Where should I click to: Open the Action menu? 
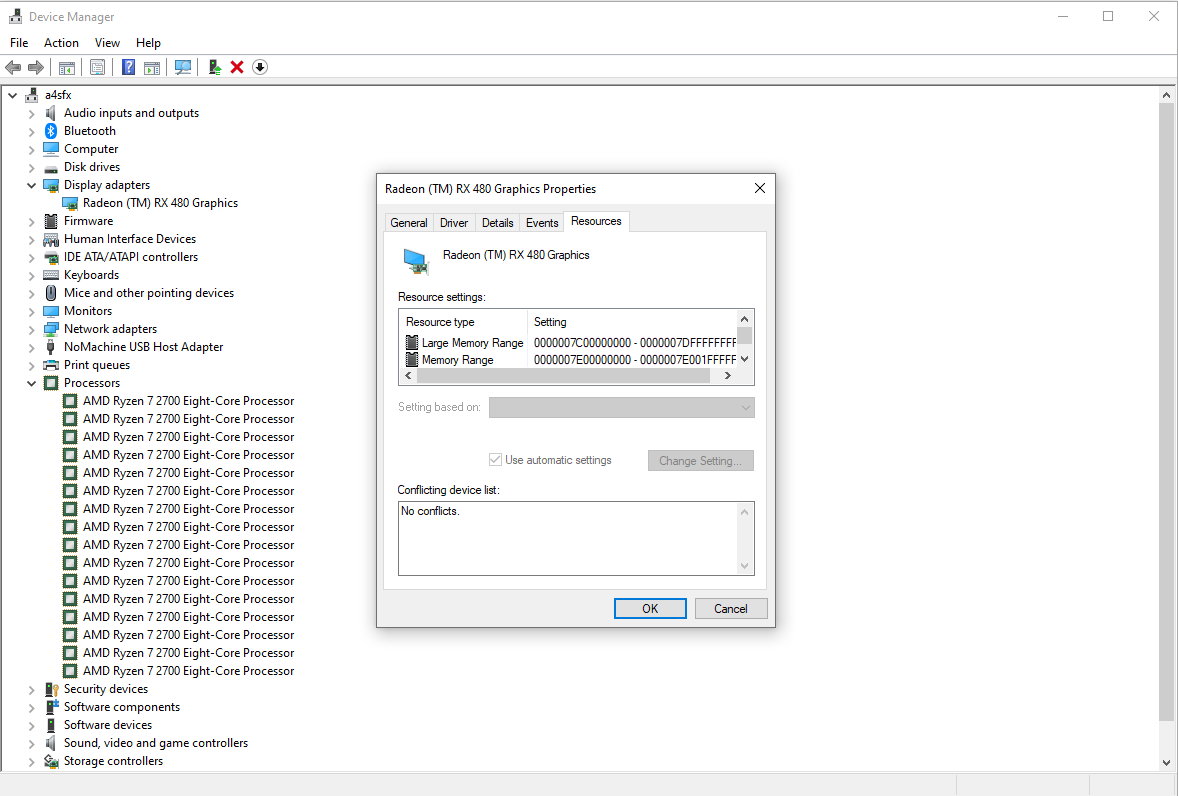[61, 43]
